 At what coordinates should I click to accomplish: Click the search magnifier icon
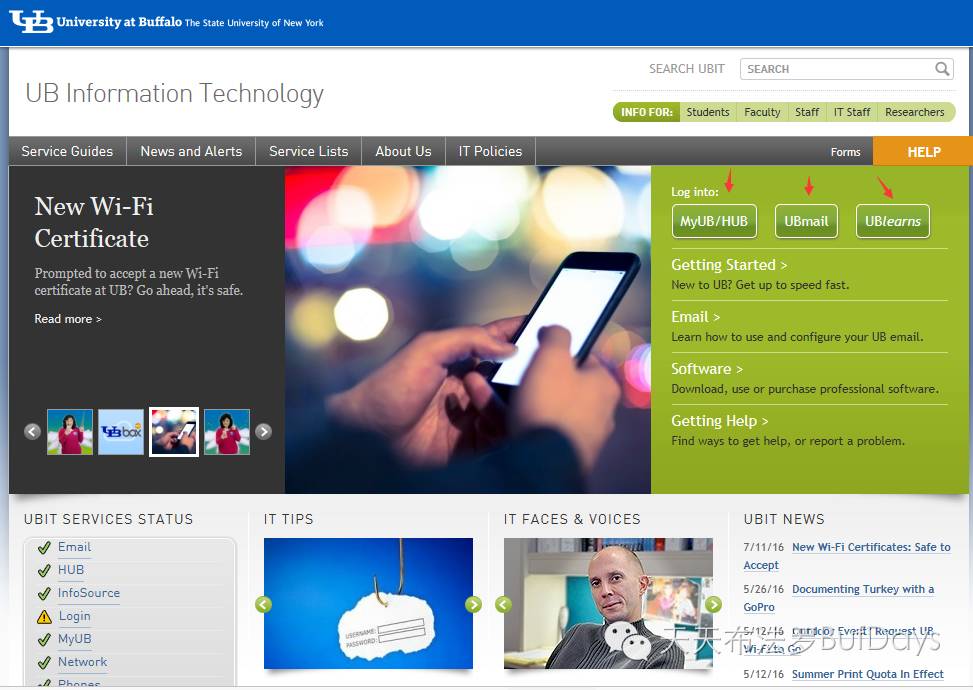[942, 69]
